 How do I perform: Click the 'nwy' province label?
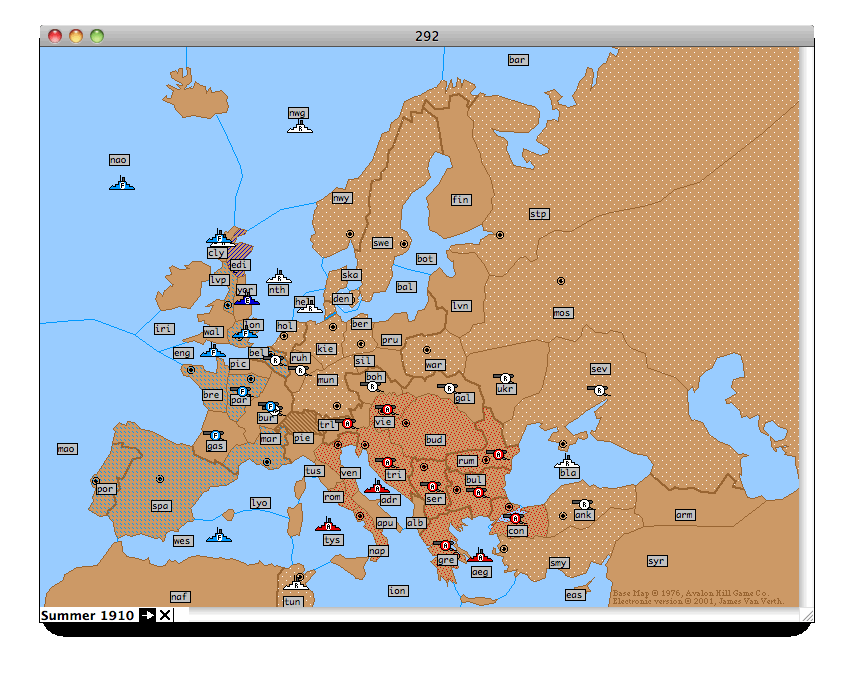point(342,198)
